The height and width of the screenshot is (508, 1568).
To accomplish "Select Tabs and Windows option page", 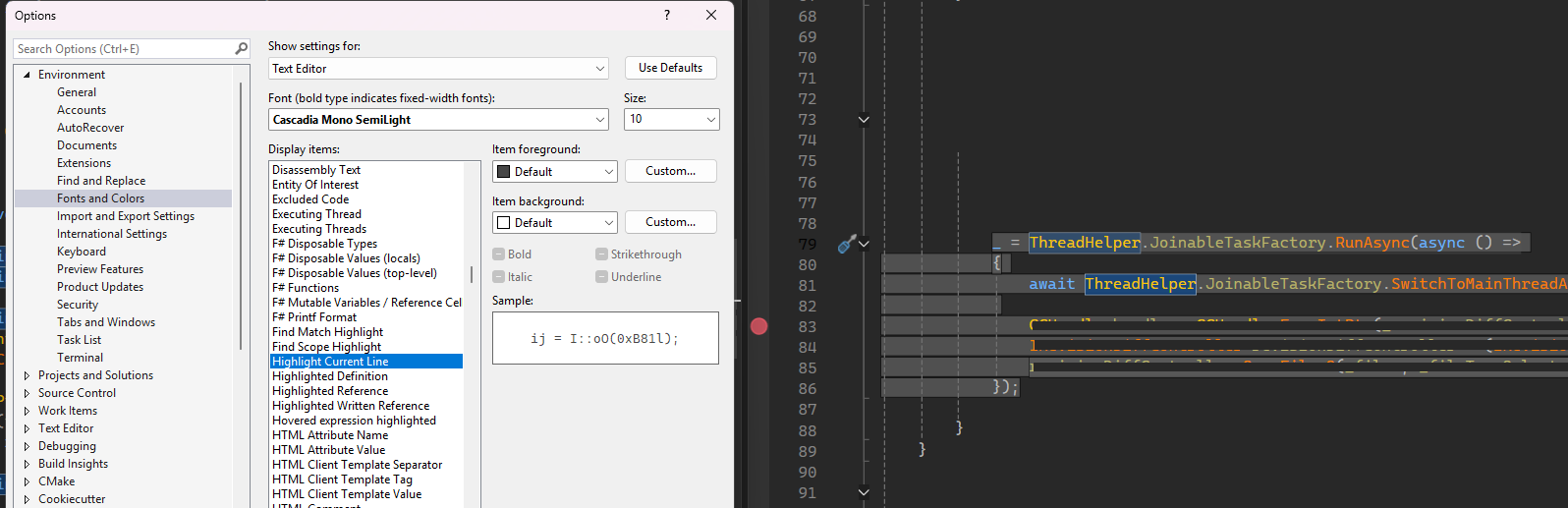I will tap(106, 322).
